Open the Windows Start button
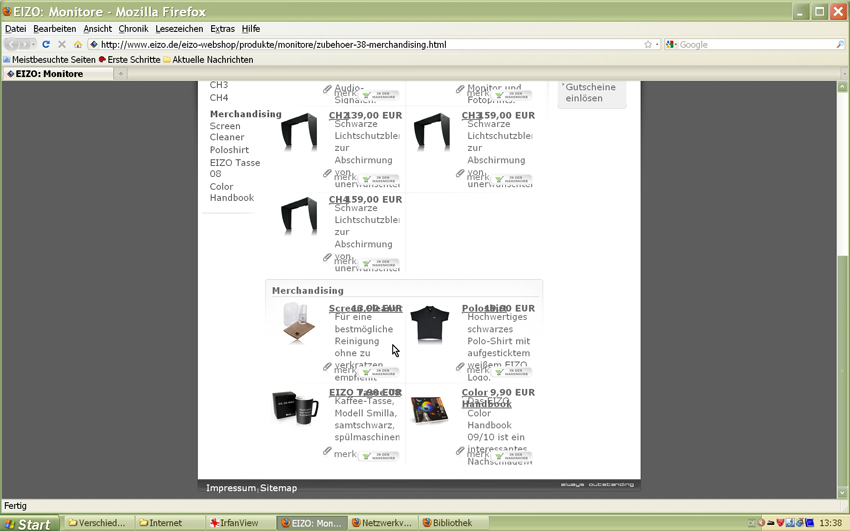The width and height of the screenshot is (850, 531). tap(28, 523)
